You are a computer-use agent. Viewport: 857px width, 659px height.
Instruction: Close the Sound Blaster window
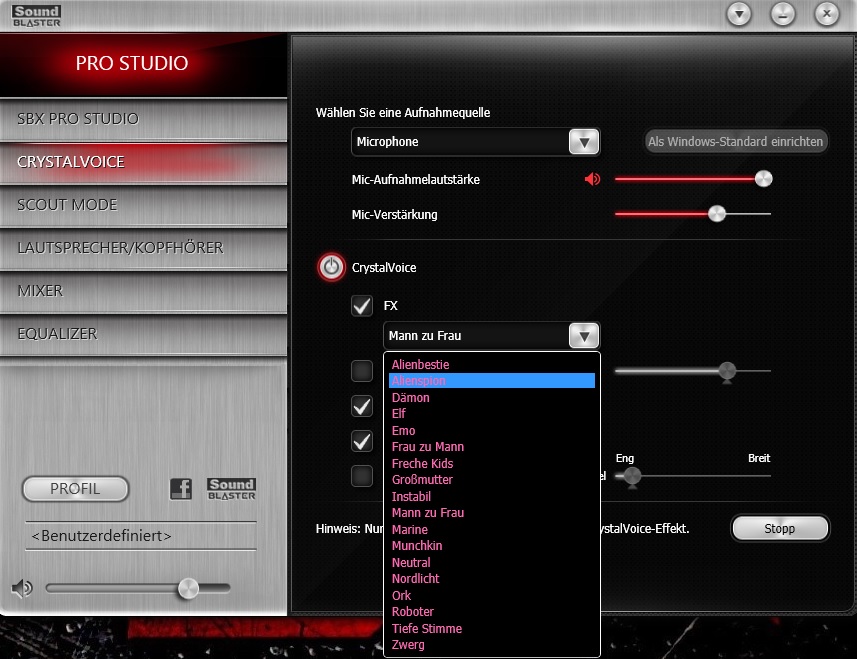826,14
